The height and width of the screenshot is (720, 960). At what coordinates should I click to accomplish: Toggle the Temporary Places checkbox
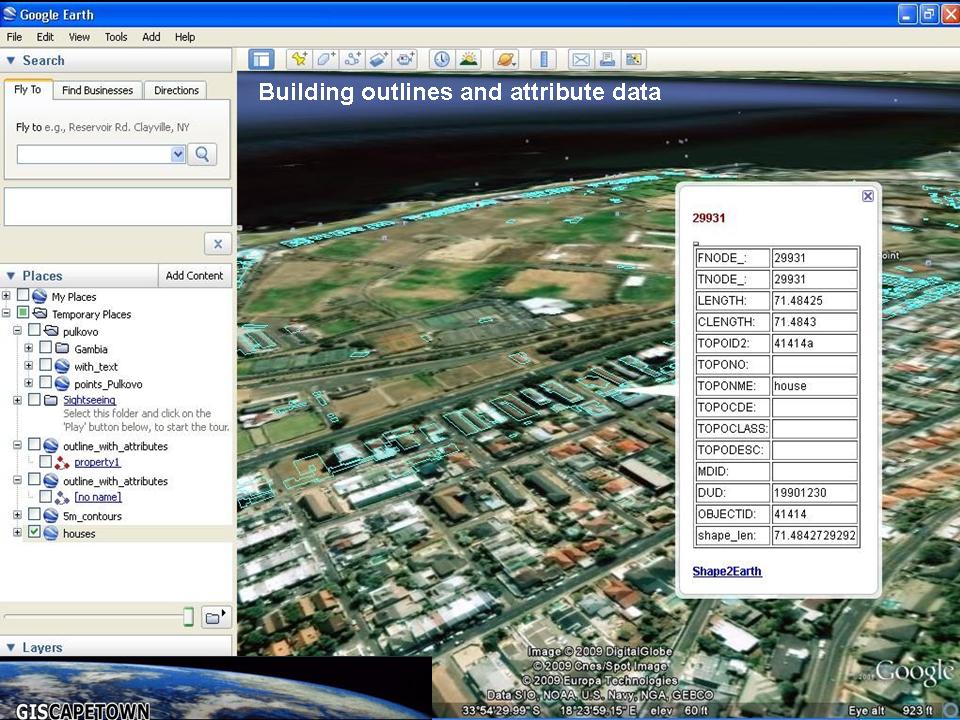tap(23, 313)
